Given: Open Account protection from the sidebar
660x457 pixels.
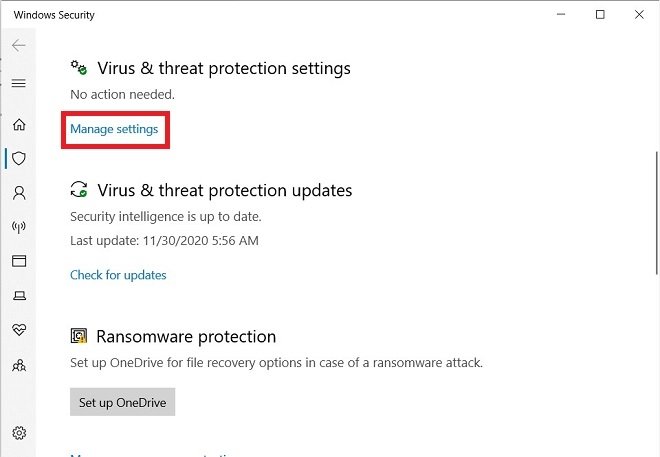Looking at the screenshot, I should (x=19, y=193).
